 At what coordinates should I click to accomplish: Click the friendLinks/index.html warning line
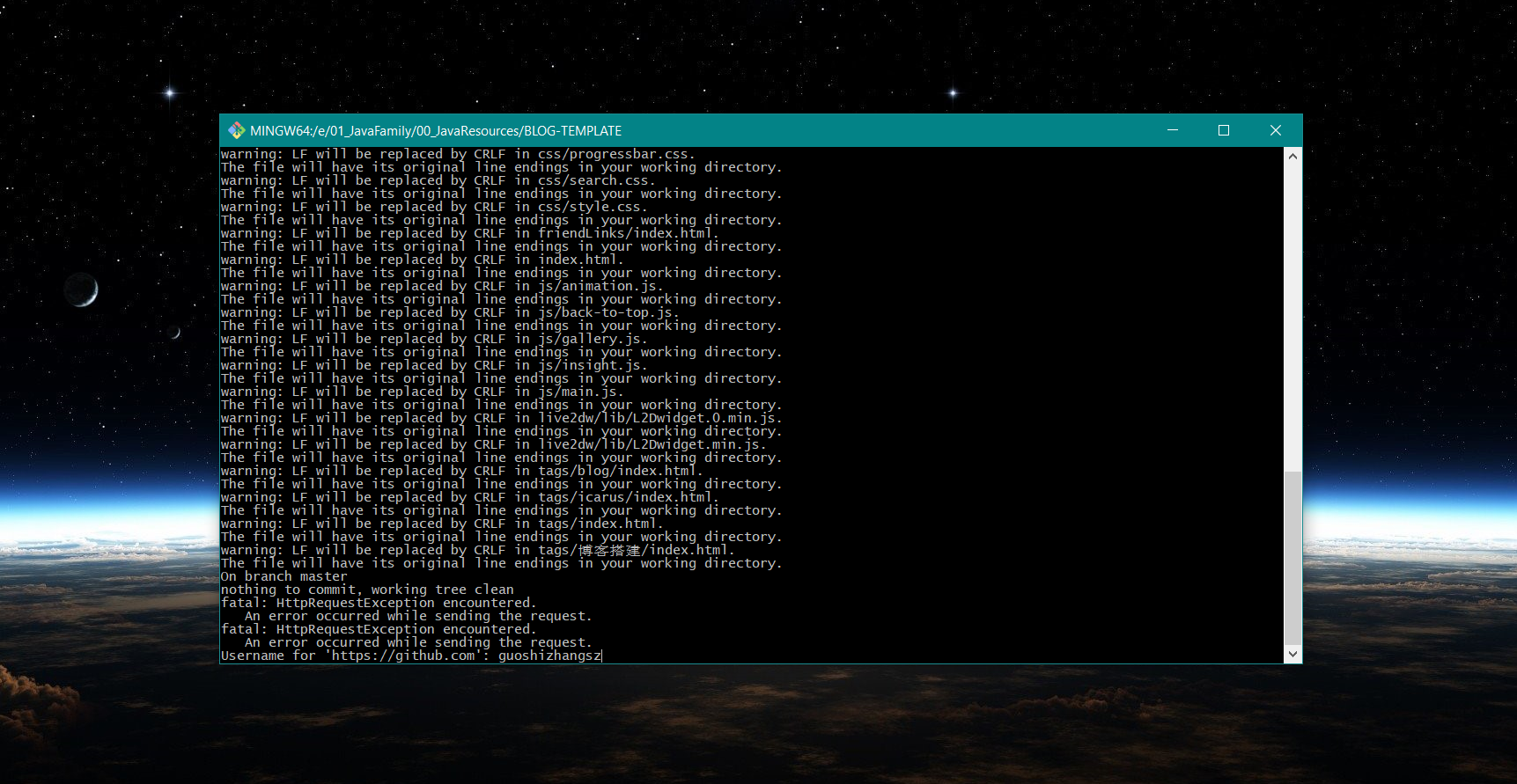pyautogui.click(x=469, y=233)
